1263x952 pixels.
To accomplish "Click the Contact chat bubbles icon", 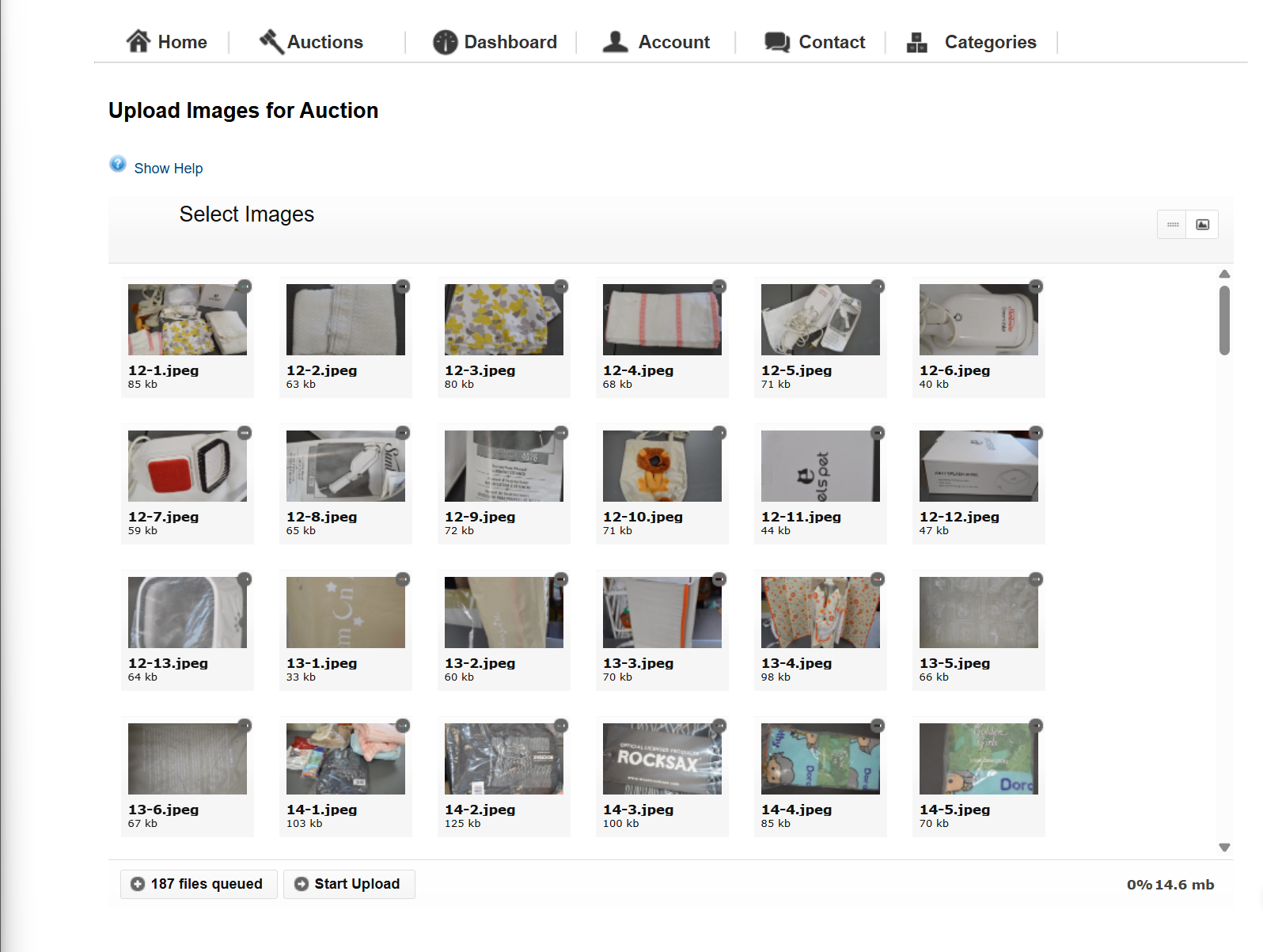I will click(x=777, y=42).
